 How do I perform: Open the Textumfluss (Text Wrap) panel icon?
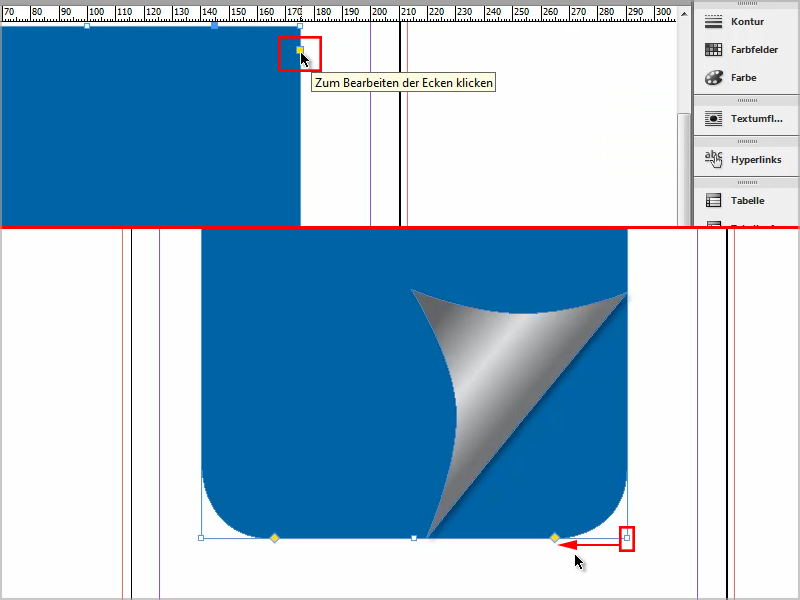[x=713, y=119]
